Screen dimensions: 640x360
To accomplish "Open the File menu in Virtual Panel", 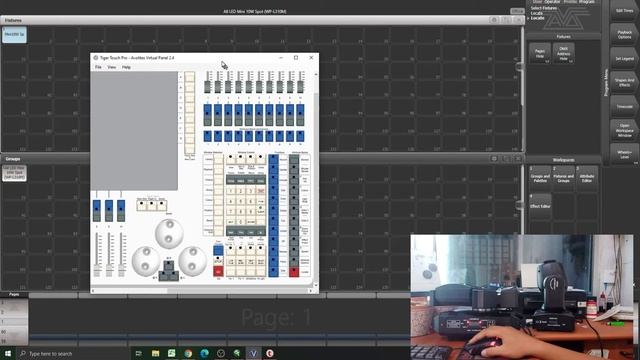I will [x=98, y=67].
